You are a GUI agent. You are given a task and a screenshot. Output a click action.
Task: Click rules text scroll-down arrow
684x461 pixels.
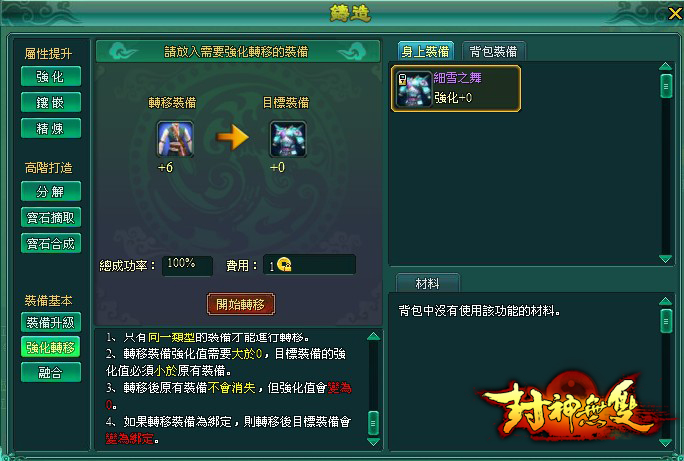[x=373, y=442]
